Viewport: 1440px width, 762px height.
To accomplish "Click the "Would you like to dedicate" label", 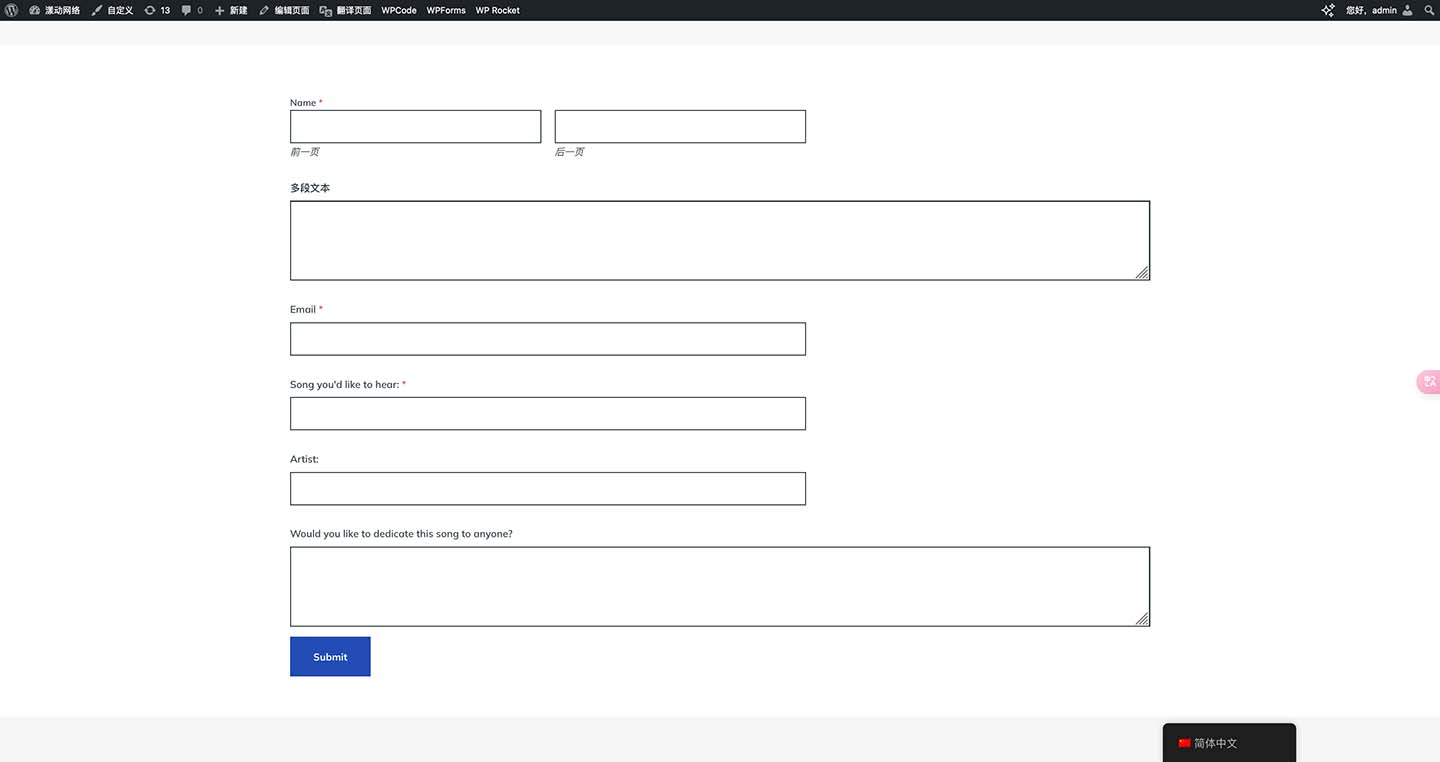I will click(x=401, y=534).
